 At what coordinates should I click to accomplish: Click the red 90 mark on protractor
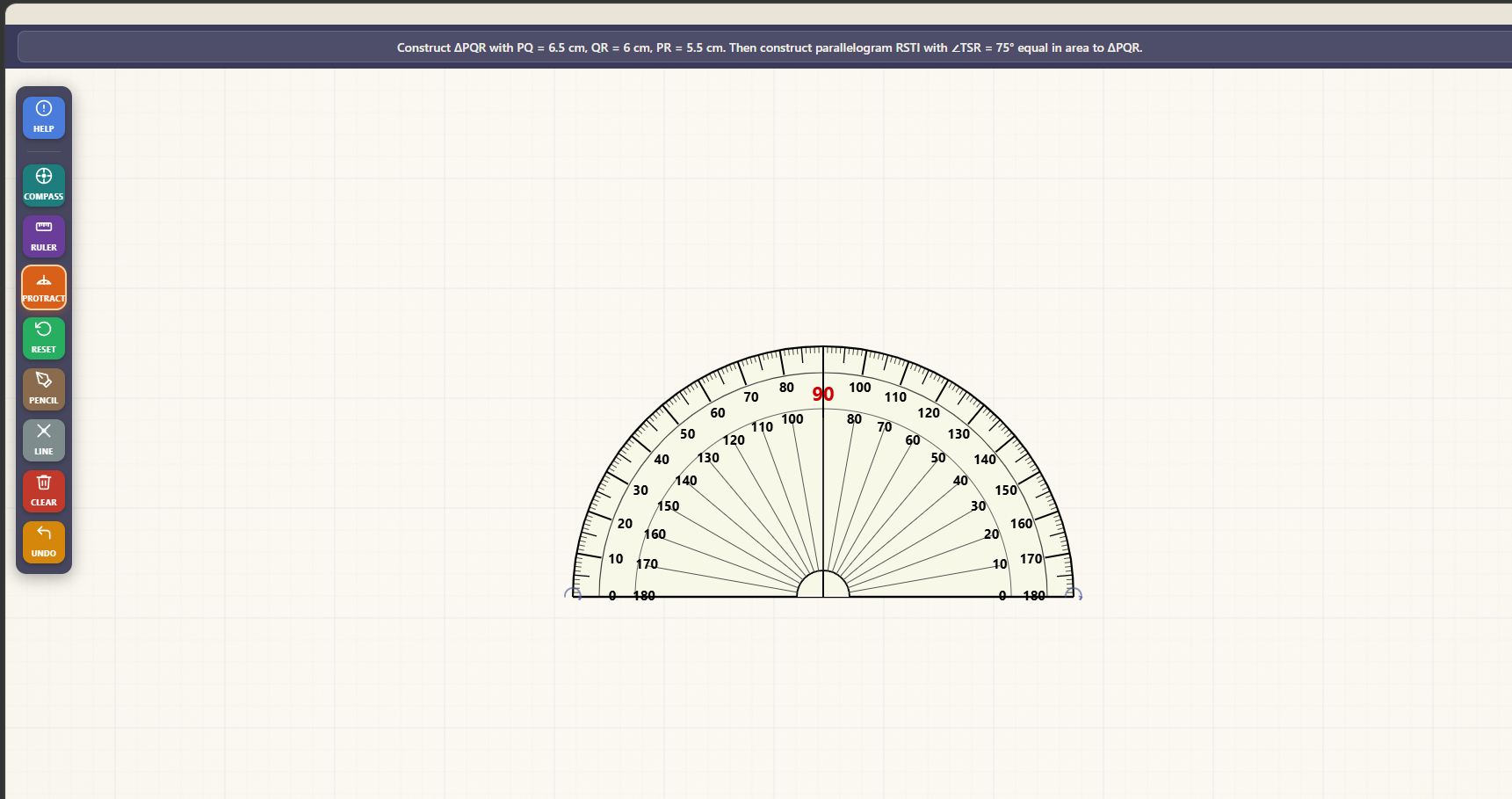[x=823, y=394]
